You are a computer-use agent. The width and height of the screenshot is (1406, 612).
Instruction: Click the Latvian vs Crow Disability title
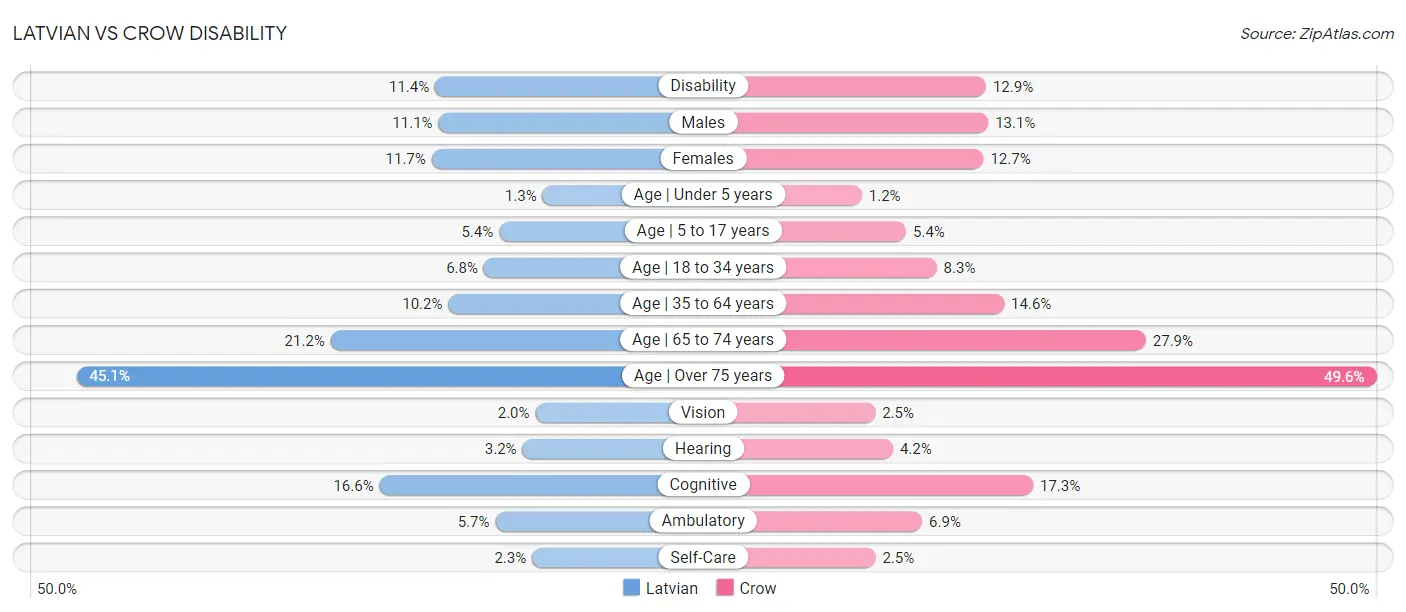point(150,33)
